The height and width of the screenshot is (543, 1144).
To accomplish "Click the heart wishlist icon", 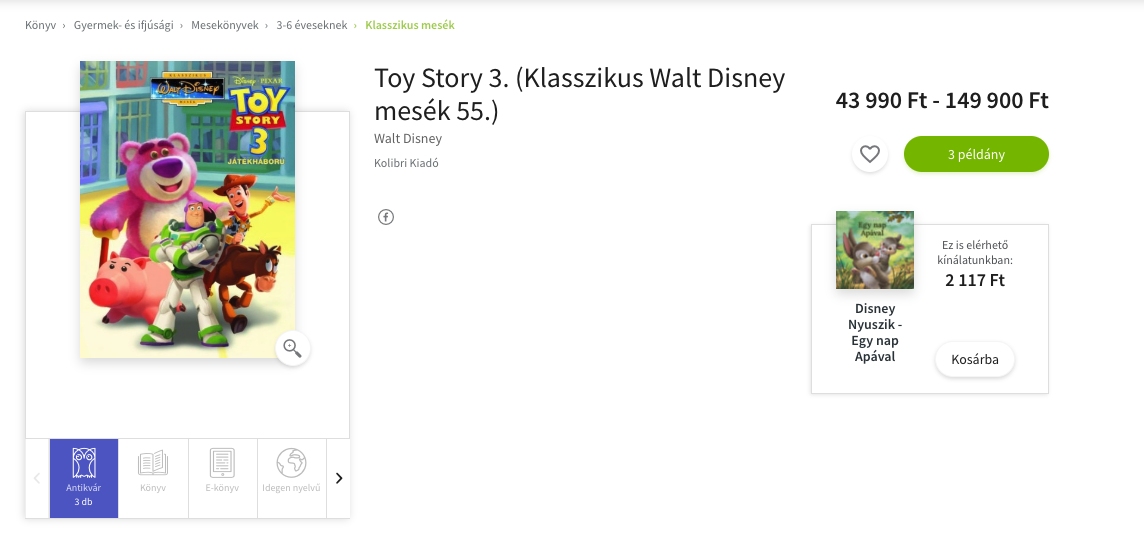I will click(870, 154).
